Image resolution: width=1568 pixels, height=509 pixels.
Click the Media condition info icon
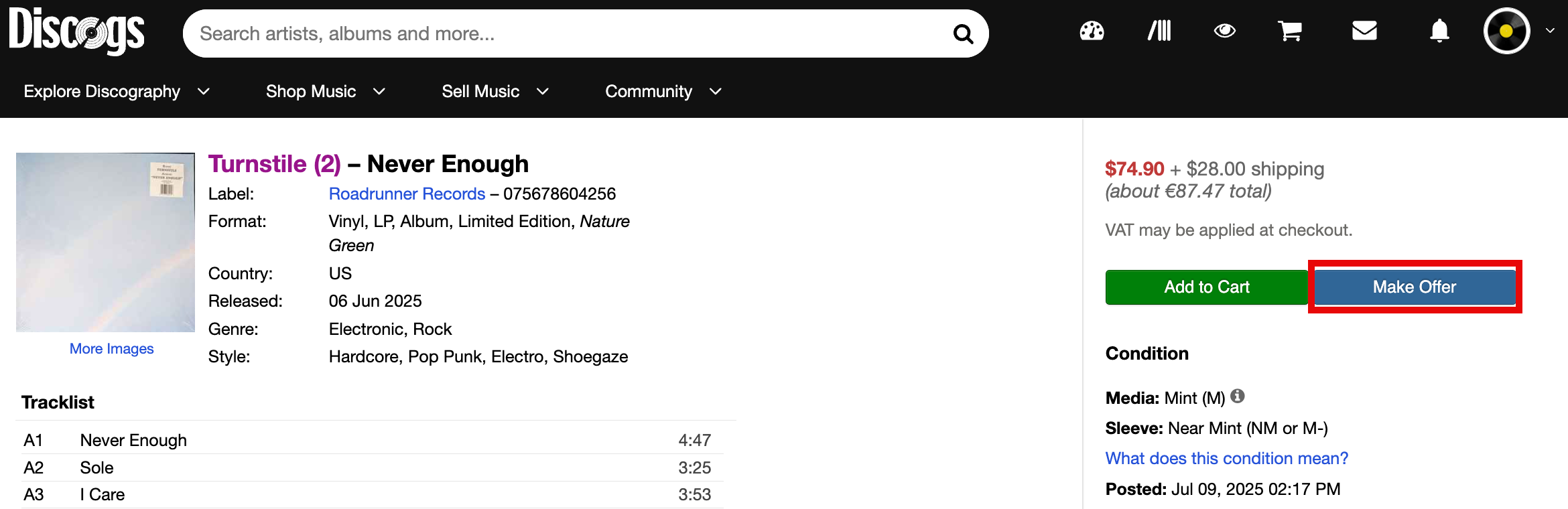pyautogui.click(x=1238, y=396)
